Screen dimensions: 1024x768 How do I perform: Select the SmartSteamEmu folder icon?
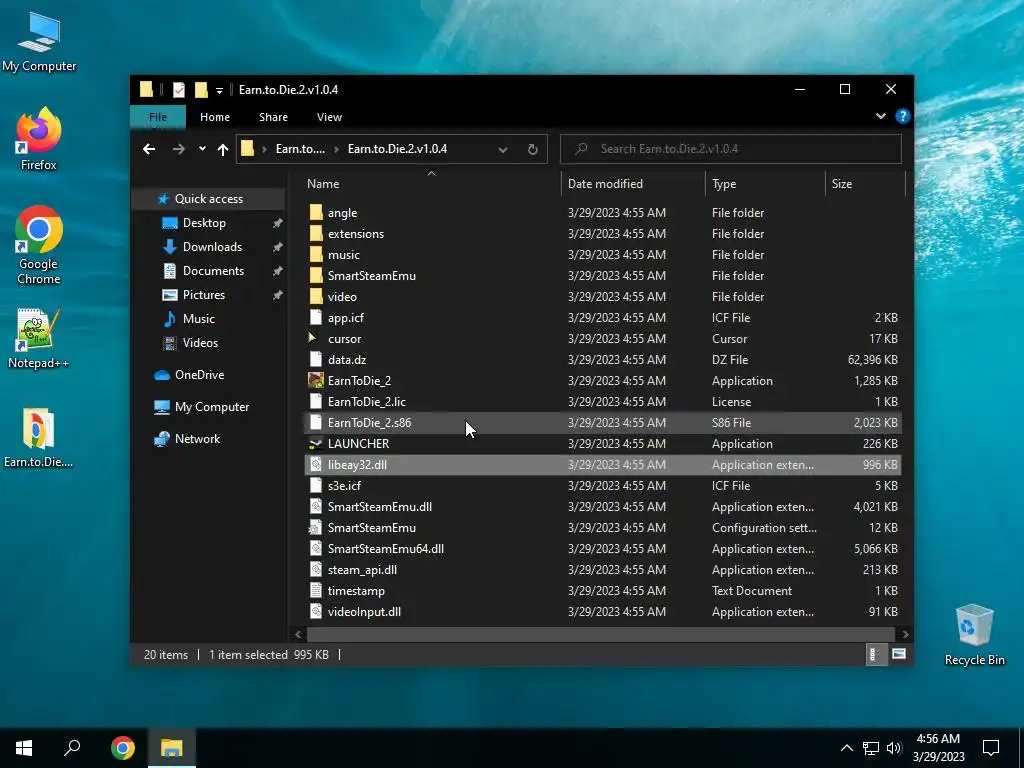[x=316, y=275]
